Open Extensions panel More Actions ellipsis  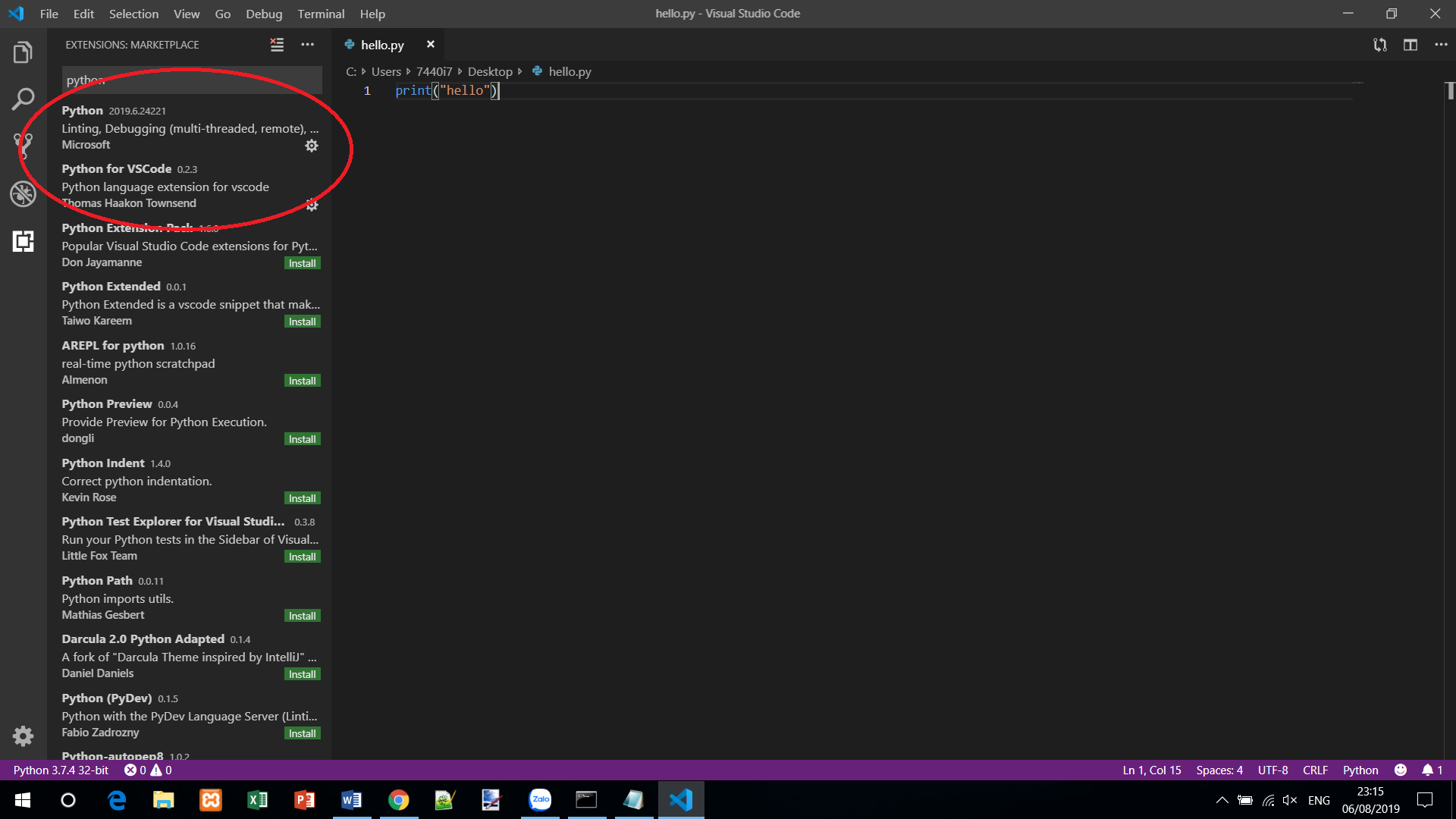click(307, 45)
